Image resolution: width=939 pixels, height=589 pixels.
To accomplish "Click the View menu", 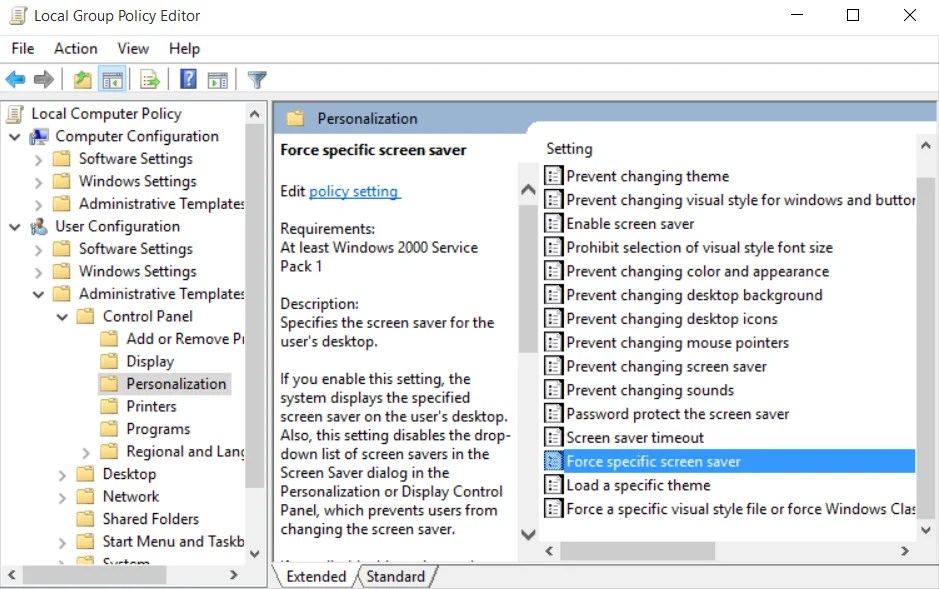I will coord(133,48).
